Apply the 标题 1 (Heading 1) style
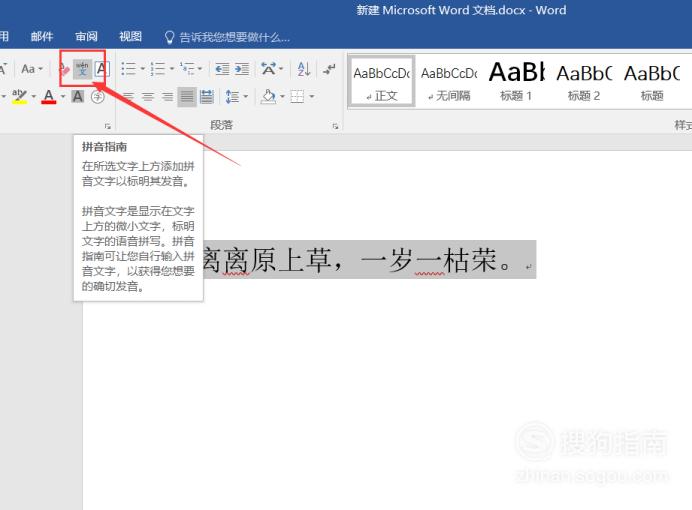 click(516, 82)
